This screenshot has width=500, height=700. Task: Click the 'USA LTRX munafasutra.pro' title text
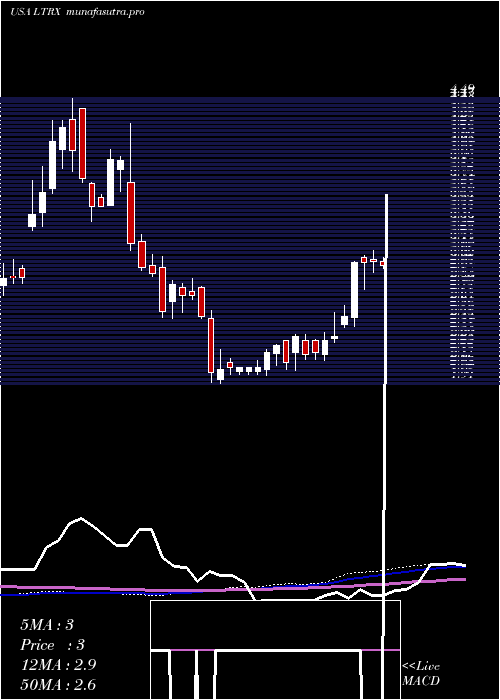(x=77, y=12)
